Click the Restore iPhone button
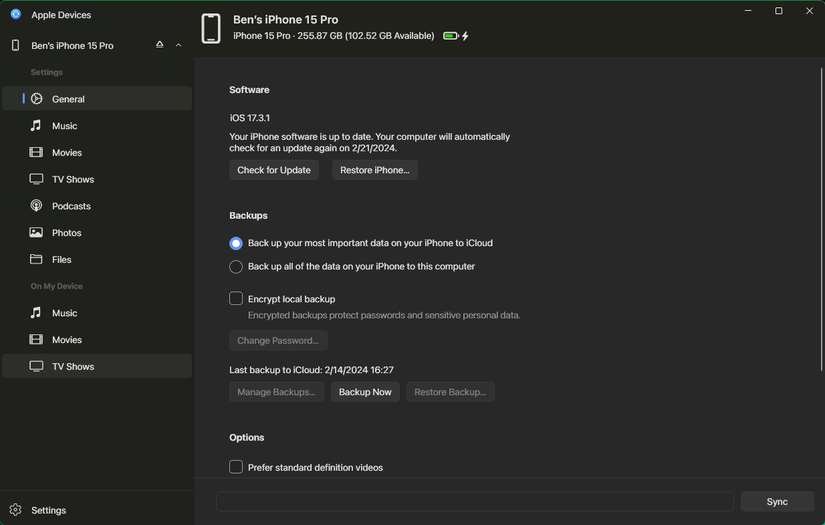Viewport: 825px width, 525px height. click(x=374, y=170)
